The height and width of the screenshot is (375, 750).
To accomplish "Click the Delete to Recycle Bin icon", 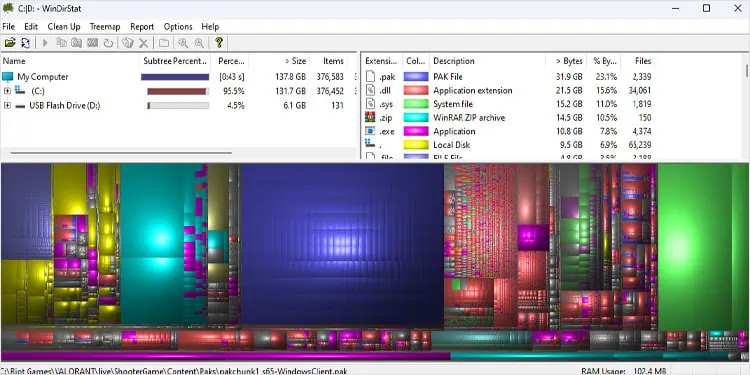I will pos(127,43).
